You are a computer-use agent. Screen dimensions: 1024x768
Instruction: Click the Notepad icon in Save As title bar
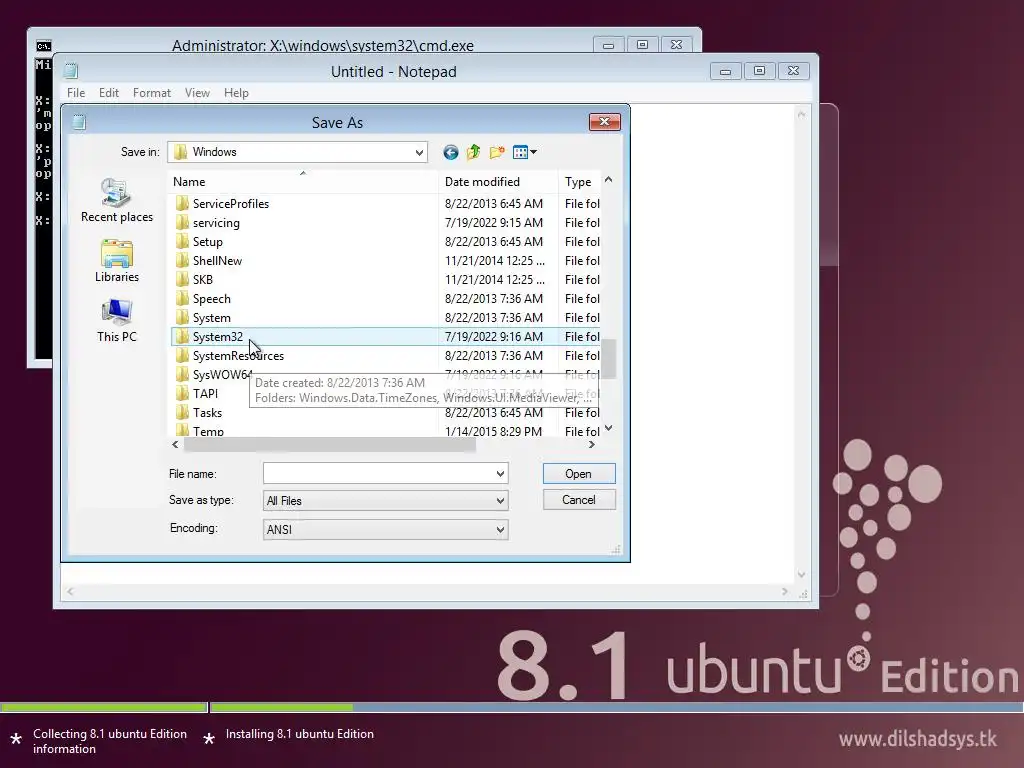click(x=79, y=122)
